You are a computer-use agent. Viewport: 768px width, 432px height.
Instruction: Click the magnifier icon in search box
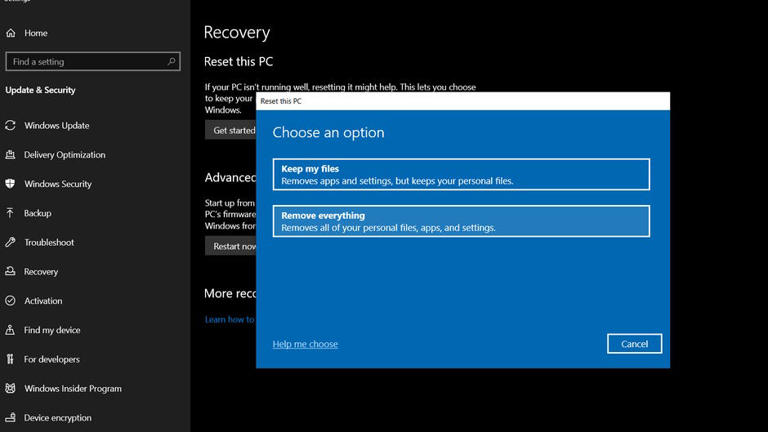pyautogui.click(x=171, y=61)
